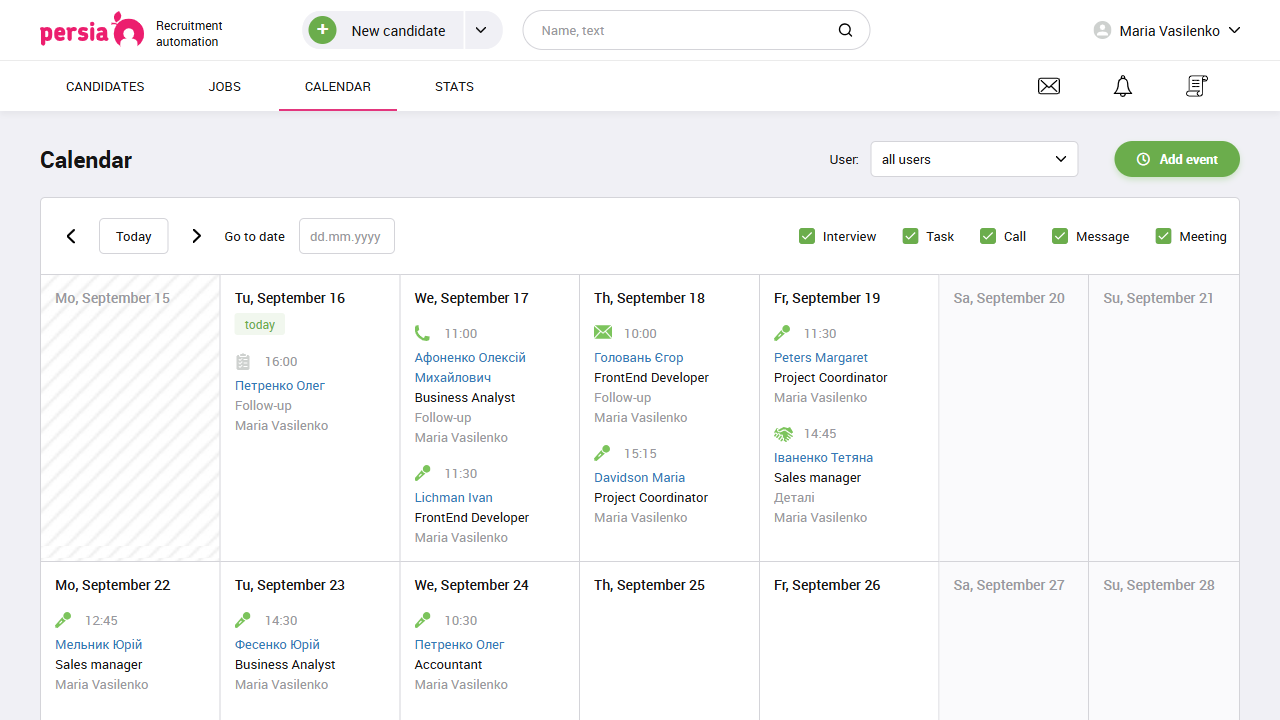This screenshot has height=720, width=1280.
Task: Open the Maria Vasilenko account menu
Action: click(1166, 30)
